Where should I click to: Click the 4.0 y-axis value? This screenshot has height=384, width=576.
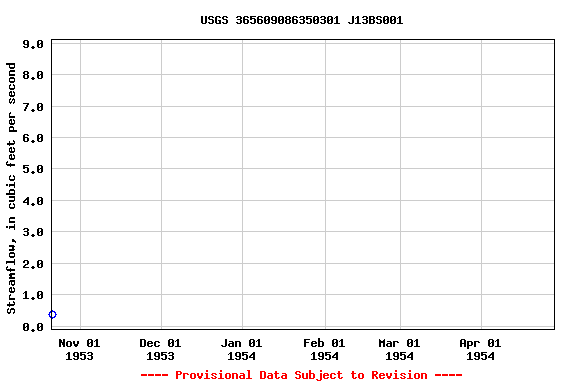point(33,201)
